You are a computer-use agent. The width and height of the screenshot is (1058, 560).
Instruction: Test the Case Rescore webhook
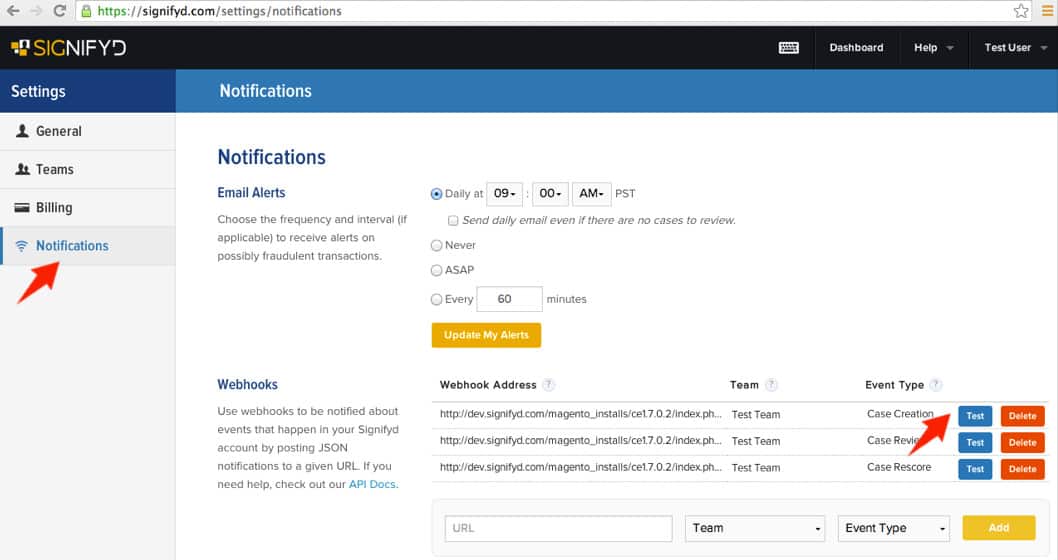pyautogui.click(x=975, y=469)
